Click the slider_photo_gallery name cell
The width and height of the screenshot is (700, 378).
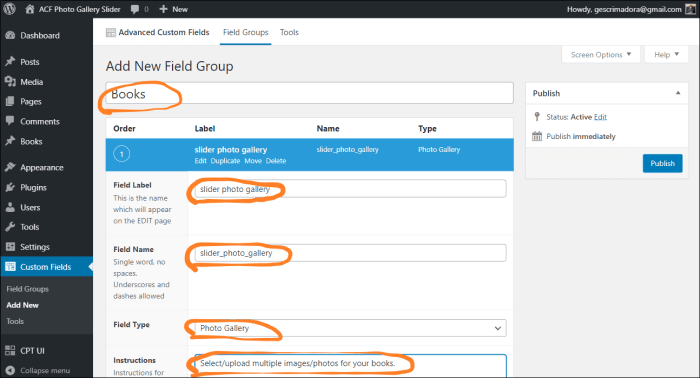coord(347,150)
